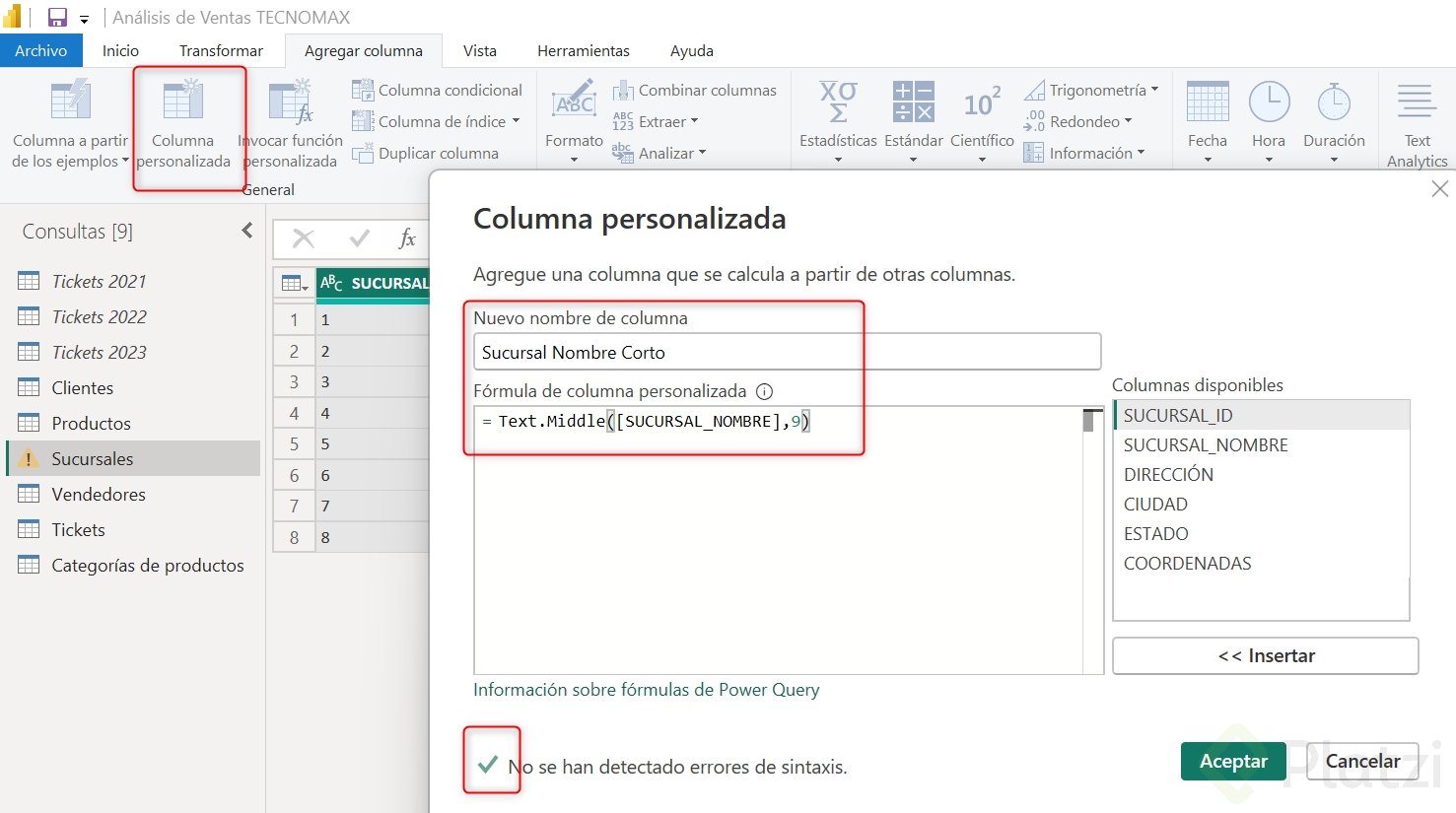Click Duplicar columna in the ribbon
Screen dimensions: 1456x813
[x=425, y=153]
